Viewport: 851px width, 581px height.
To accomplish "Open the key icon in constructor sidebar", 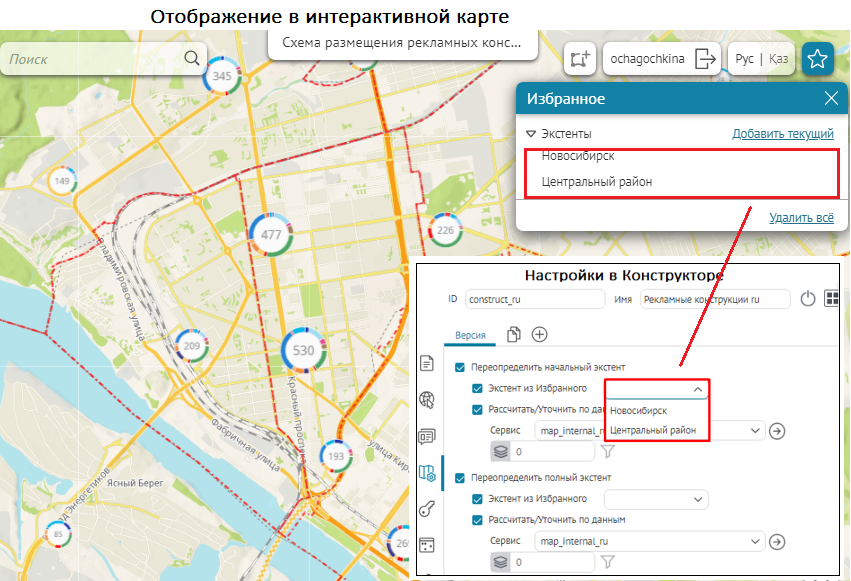I will pos(427,509).
